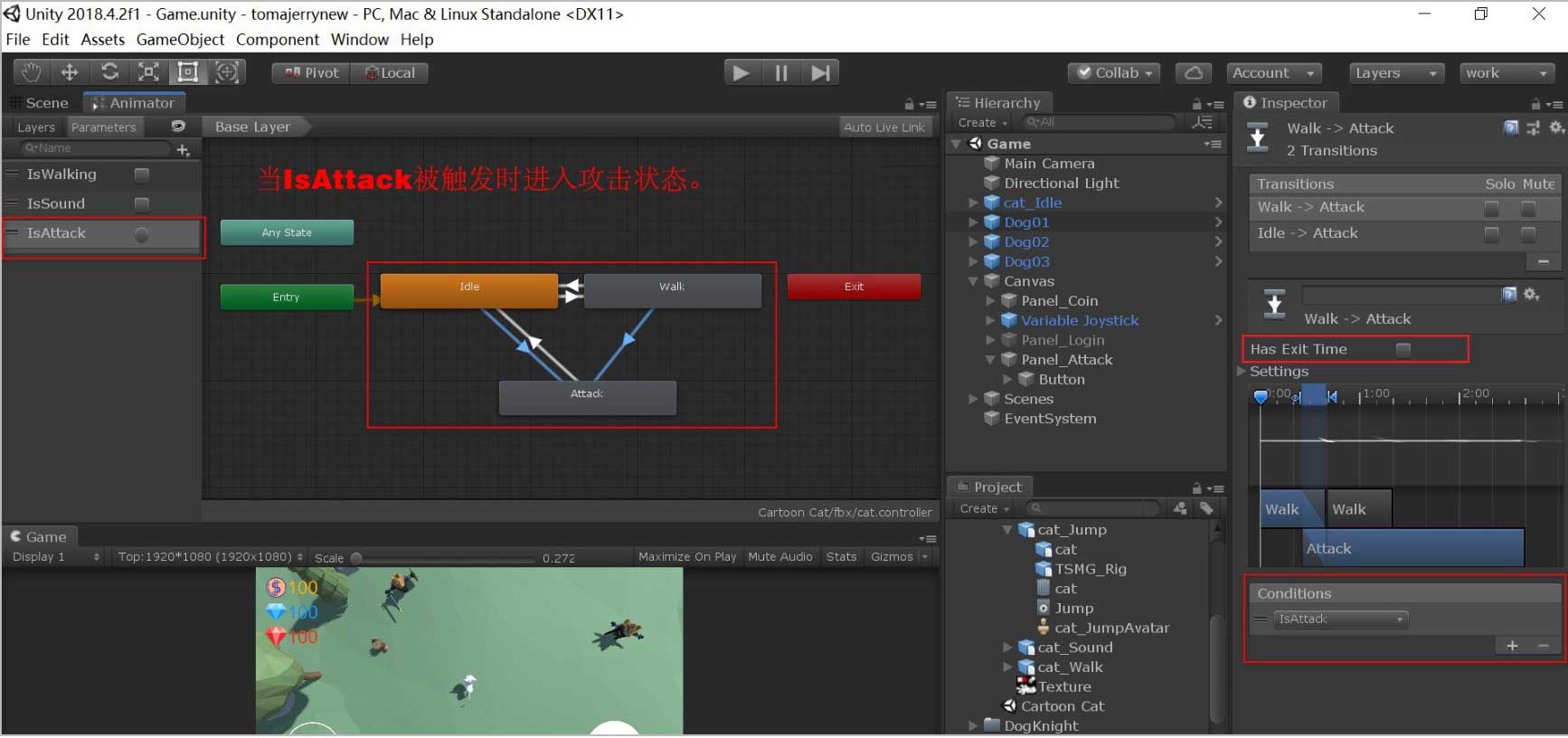This screenshot has height=738, width=1568.
Task: Adjust the Game view Scale slider
Action: coord(356,558)
